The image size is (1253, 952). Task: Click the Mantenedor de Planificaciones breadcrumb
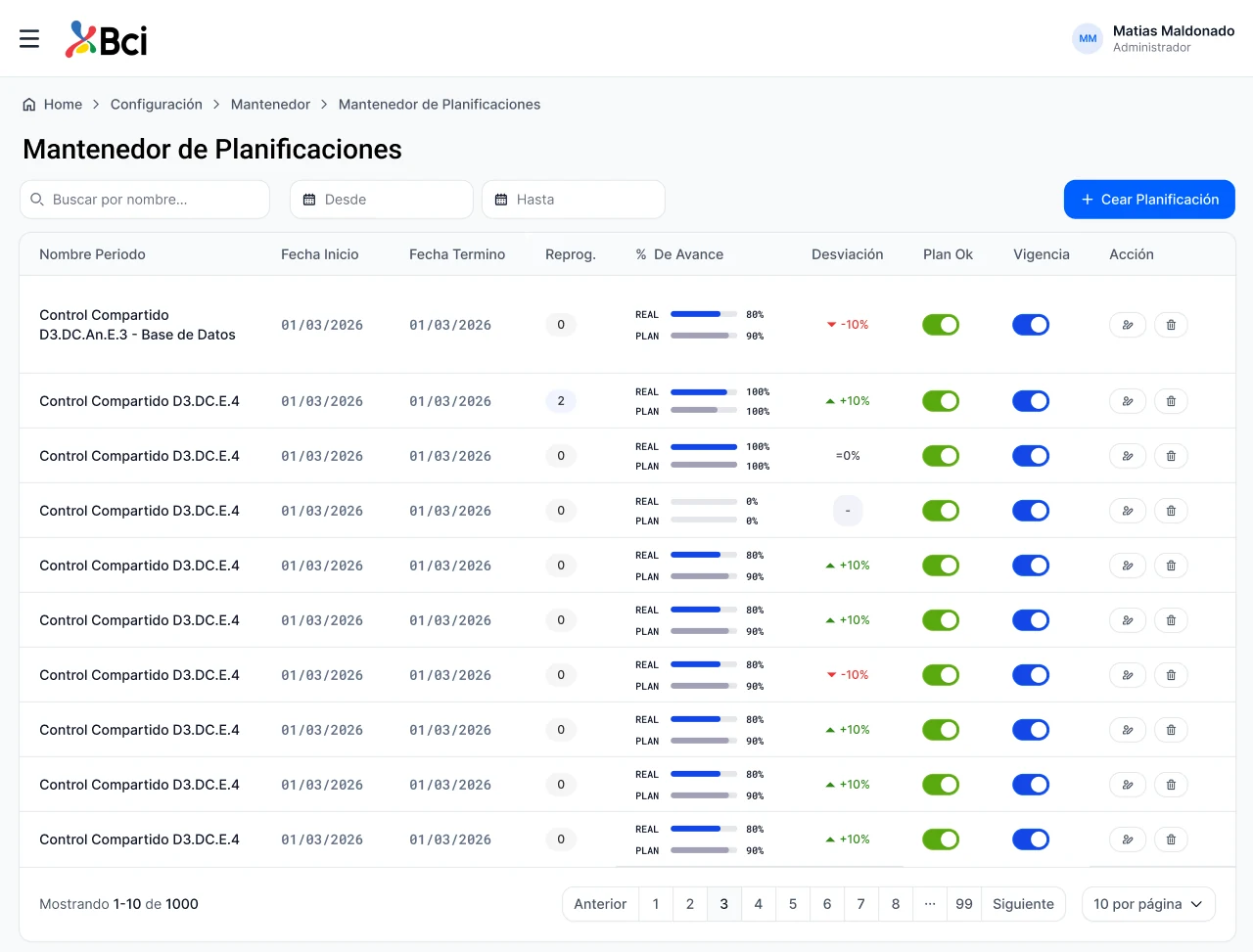440,105
